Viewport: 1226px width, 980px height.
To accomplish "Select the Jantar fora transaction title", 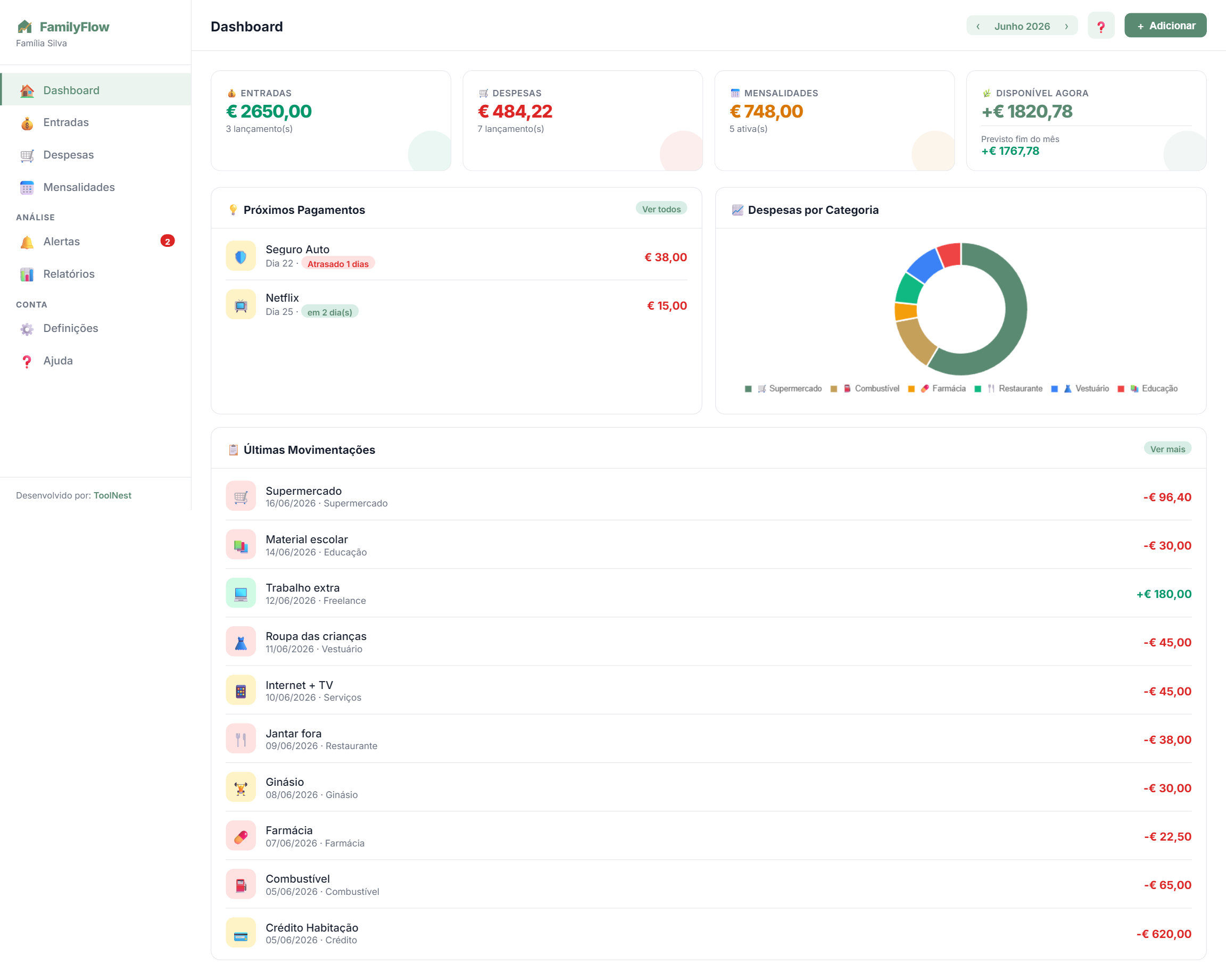I will 293,733.
